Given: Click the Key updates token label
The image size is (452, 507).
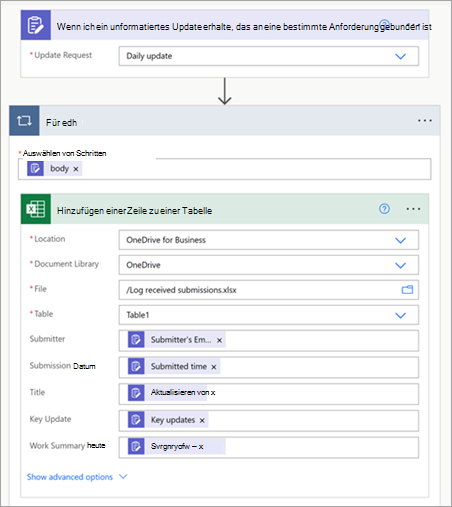Looking at the screenshot, I should [173, 420].
